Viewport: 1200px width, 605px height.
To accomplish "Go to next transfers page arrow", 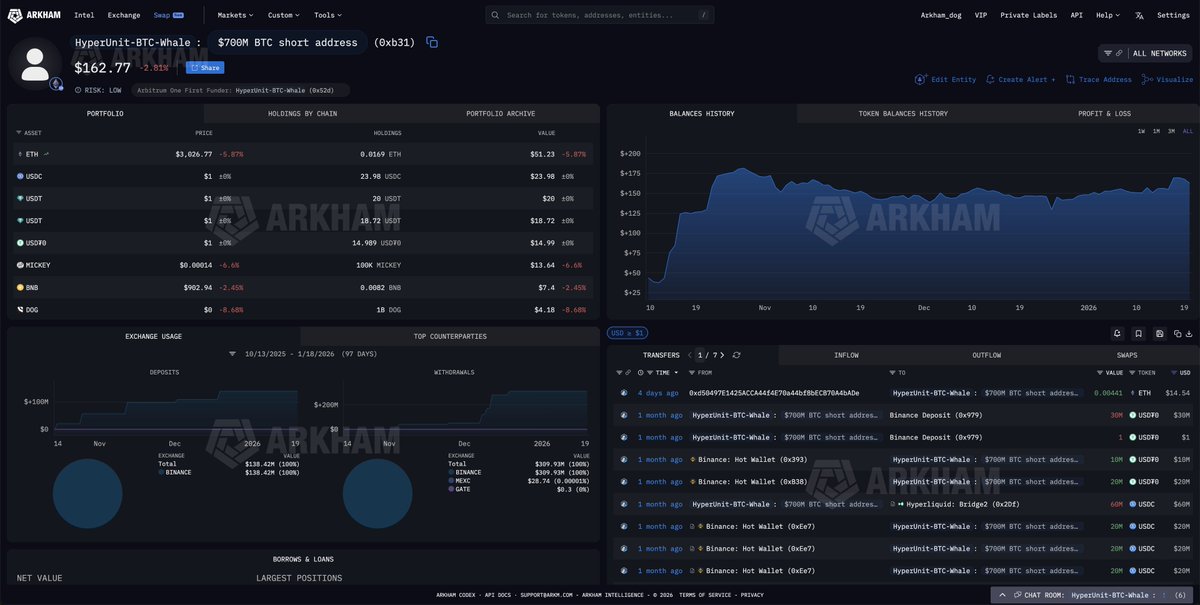I will coord(722,355).
